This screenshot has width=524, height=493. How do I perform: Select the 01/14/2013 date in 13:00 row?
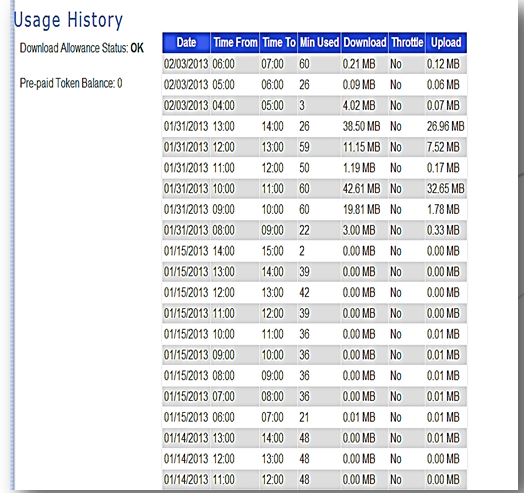pyautogui.click(x=186, y=438)
